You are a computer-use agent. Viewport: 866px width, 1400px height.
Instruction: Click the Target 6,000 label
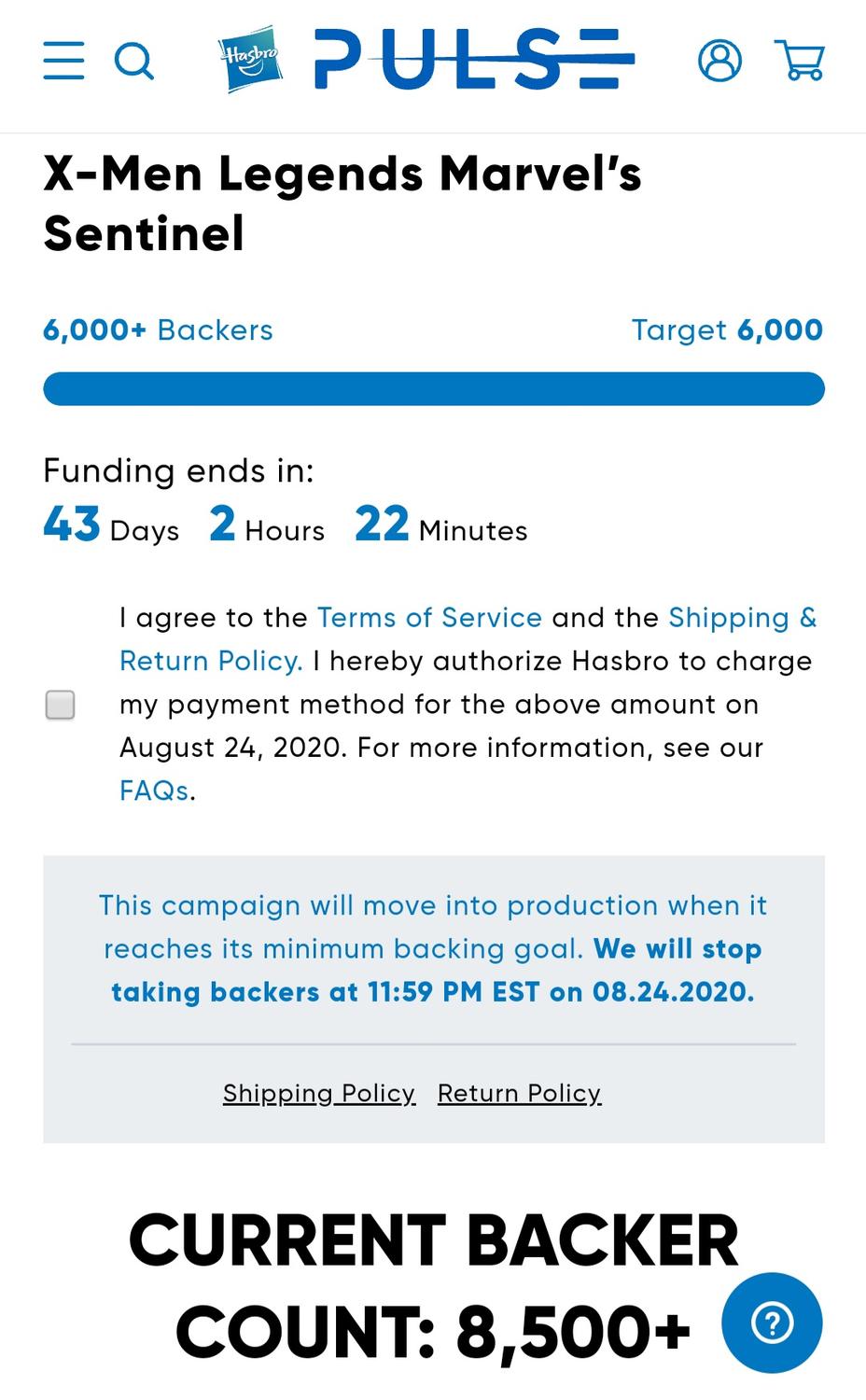727,329
